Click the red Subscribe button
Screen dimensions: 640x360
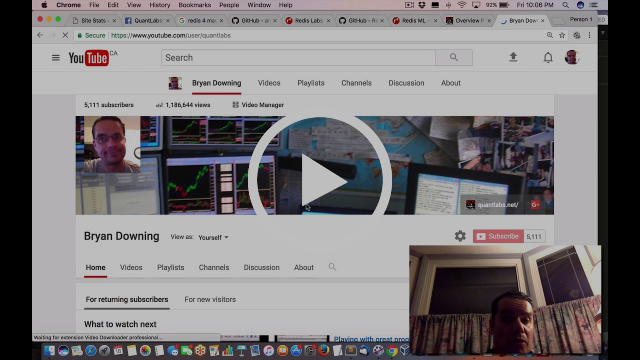(498, 236)
